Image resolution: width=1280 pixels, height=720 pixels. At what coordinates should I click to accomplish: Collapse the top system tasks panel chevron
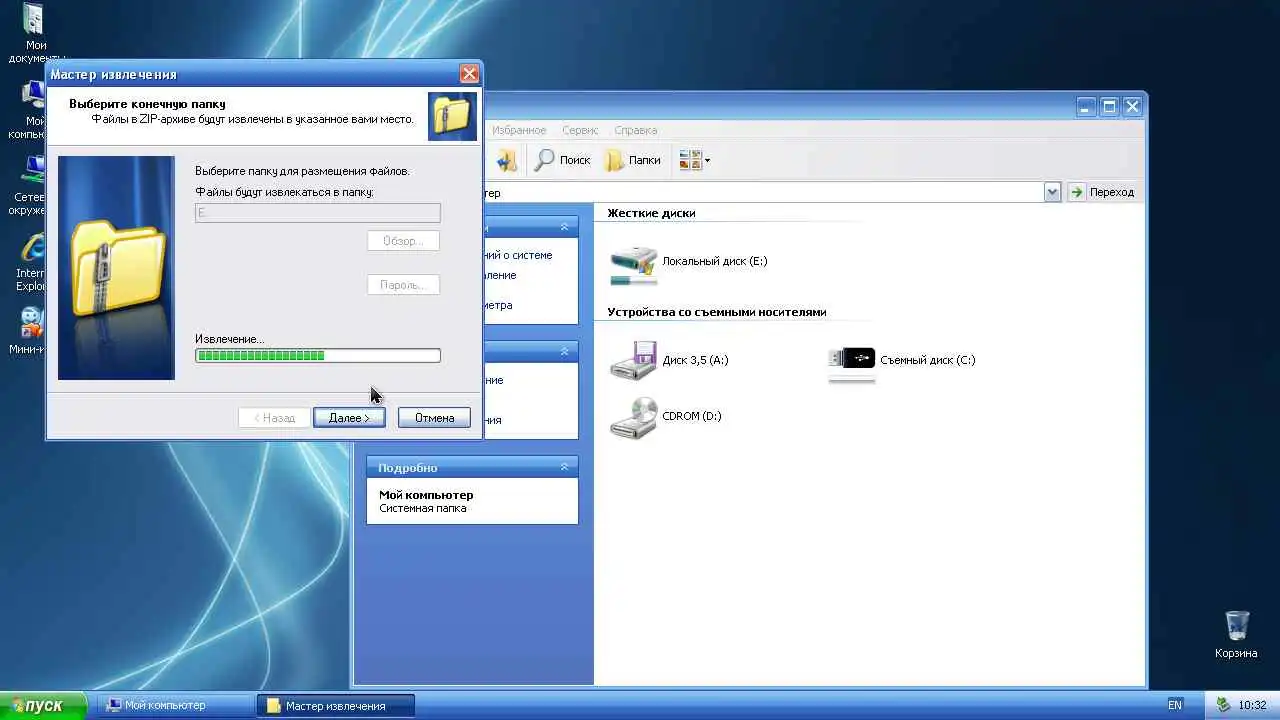[x=564, y=227]
